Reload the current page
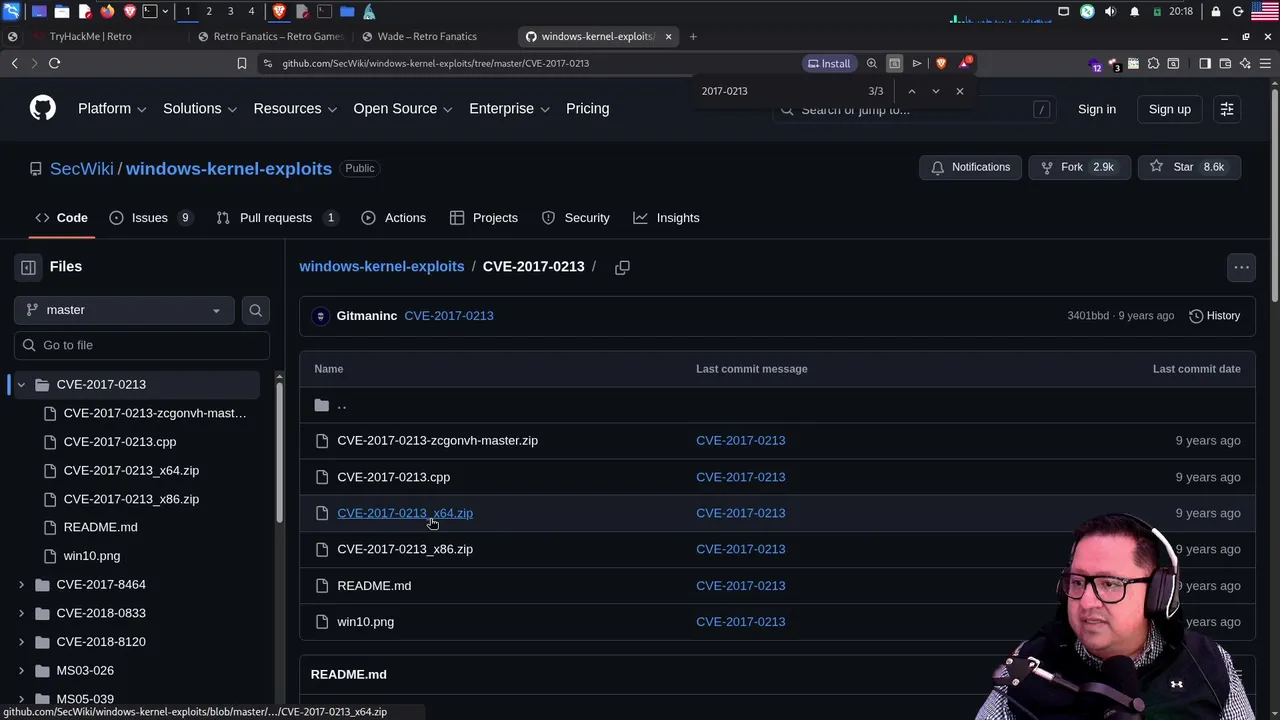The image size is (1280, 720). pyautogui.click(x=54, y=63)
